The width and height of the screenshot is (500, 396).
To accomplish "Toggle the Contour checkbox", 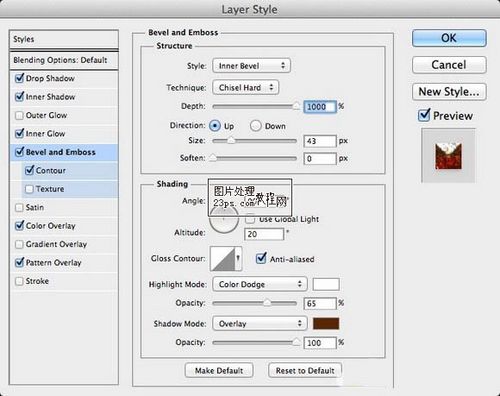I will [30, 170].
